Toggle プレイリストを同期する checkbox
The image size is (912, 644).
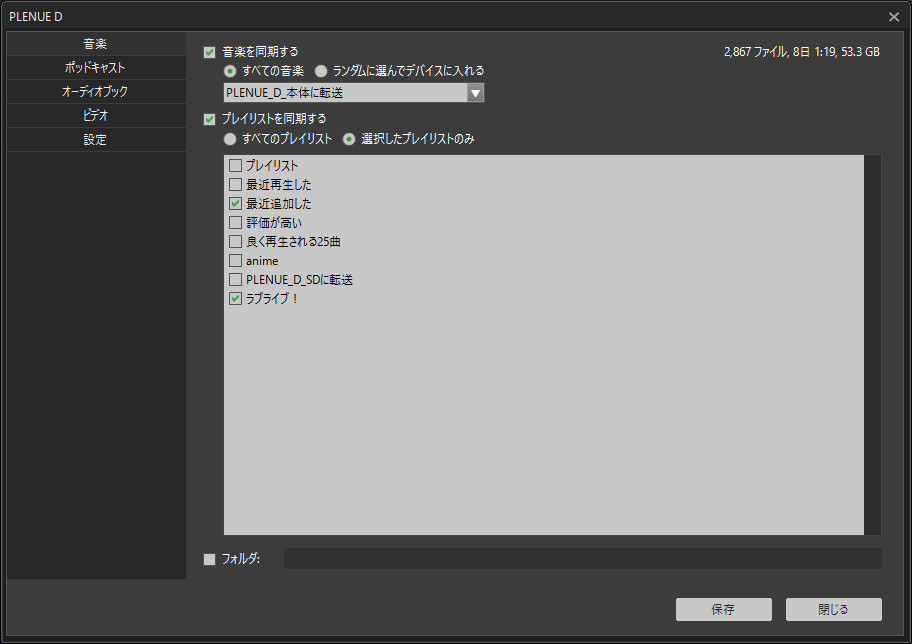(x=209, y=119)
